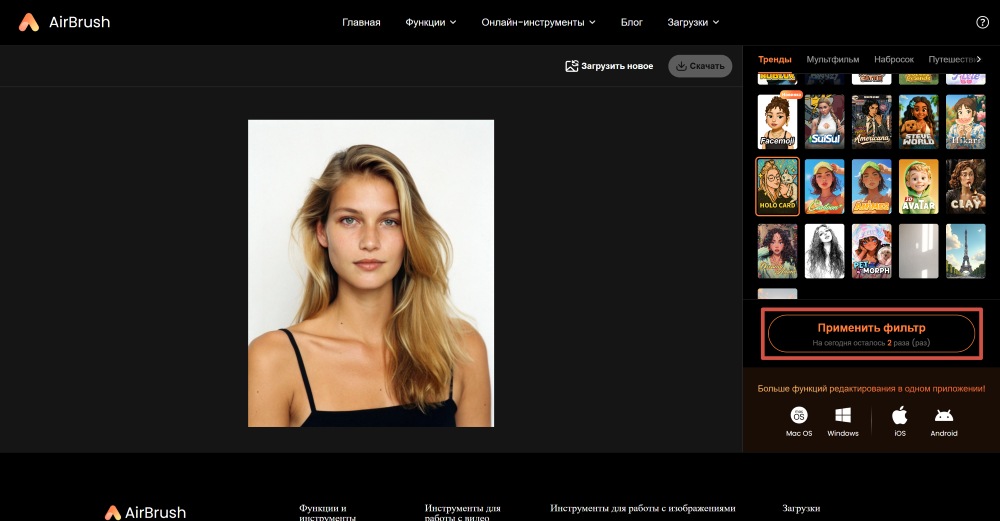The width and height of the screenshot is (1000, 521).
Task: Choose the PET MORPH filter
Action: click(x=871, y=250)
